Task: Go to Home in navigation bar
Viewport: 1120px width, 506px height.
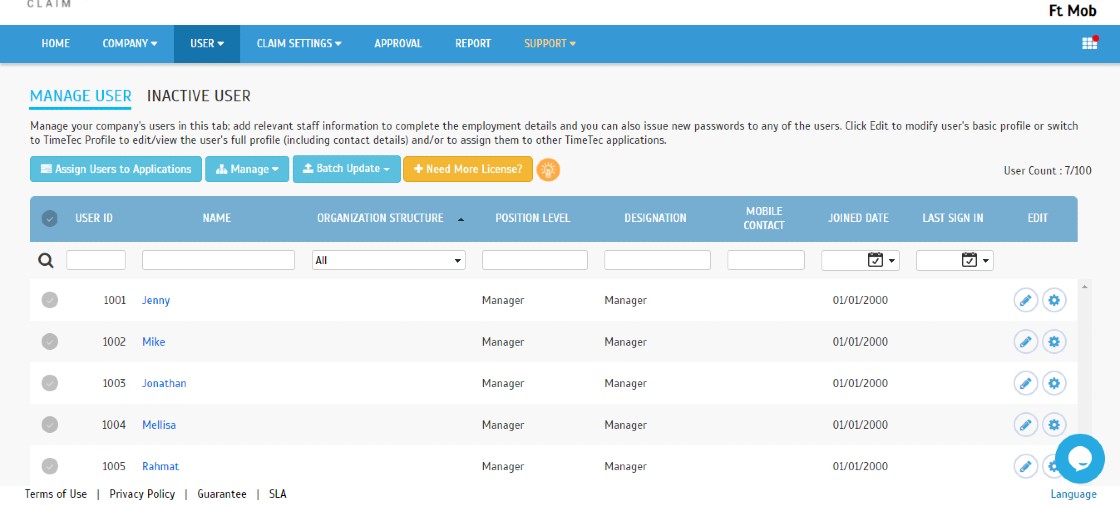Action: tap(56, 44)
